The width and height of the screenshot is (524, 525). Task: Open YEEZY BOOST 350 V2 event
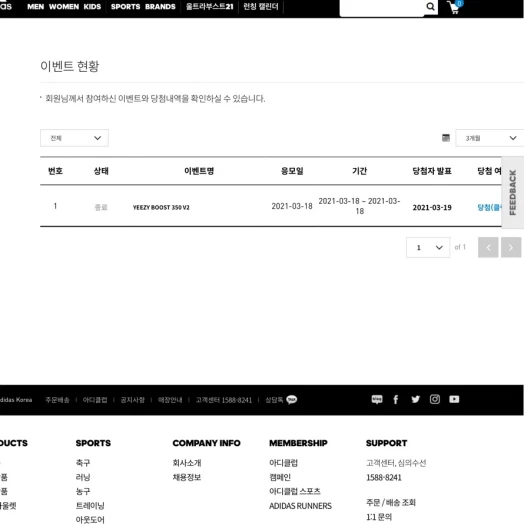click(161, 207)
